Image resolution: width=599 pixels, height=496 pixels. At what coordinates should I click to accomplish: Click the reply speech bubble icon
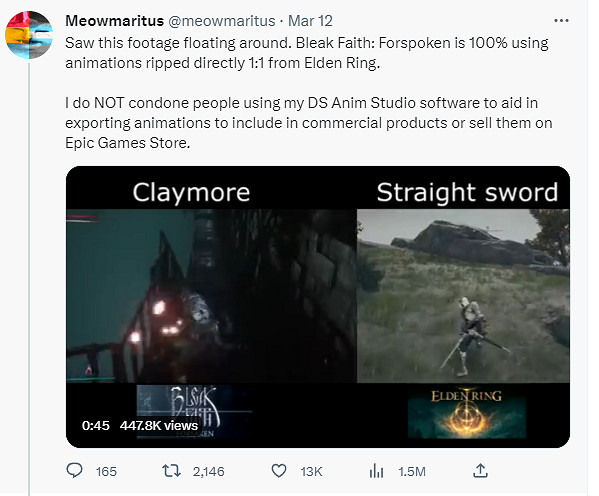tap(74, 470)
